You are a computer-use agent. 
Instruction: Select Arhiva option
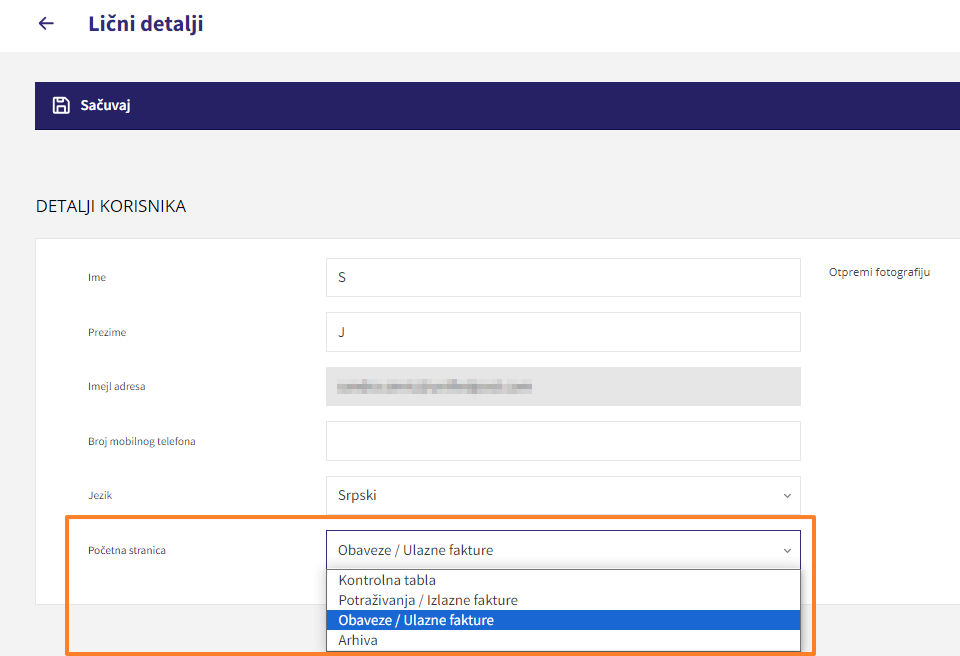(563, 640)
